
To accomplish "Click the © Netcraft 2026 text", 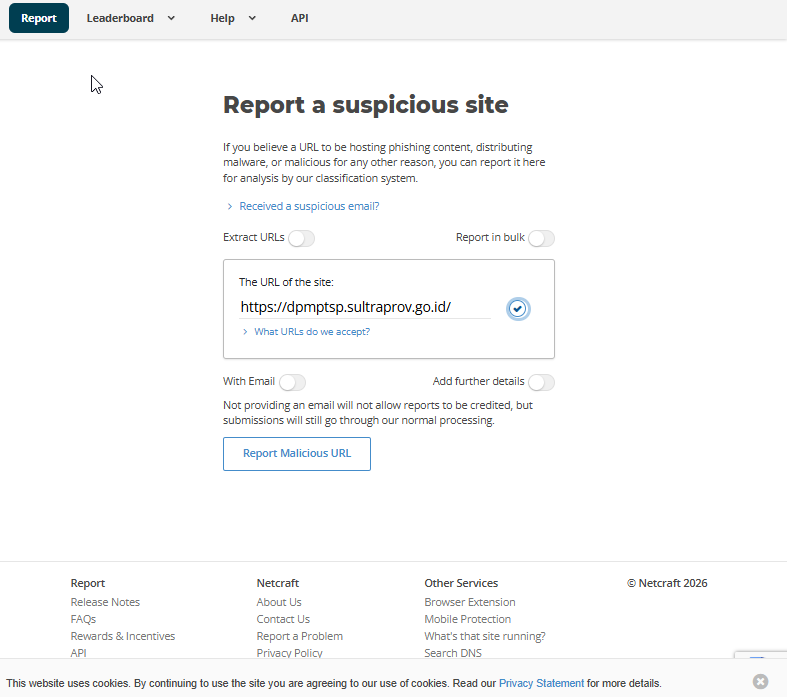I will 667,583.
